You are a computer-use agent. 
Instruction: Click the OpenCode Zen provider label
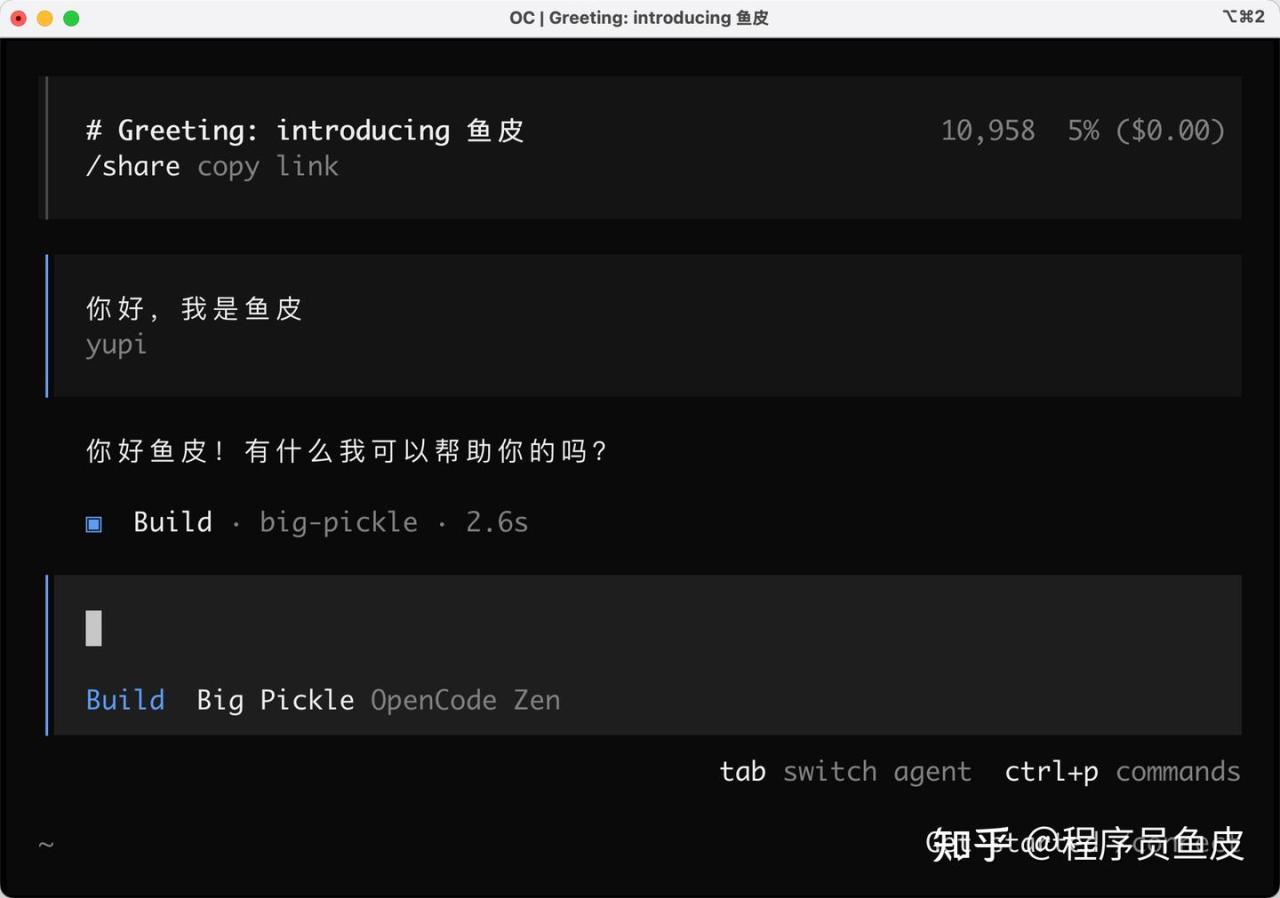click(x=465, y=700)
